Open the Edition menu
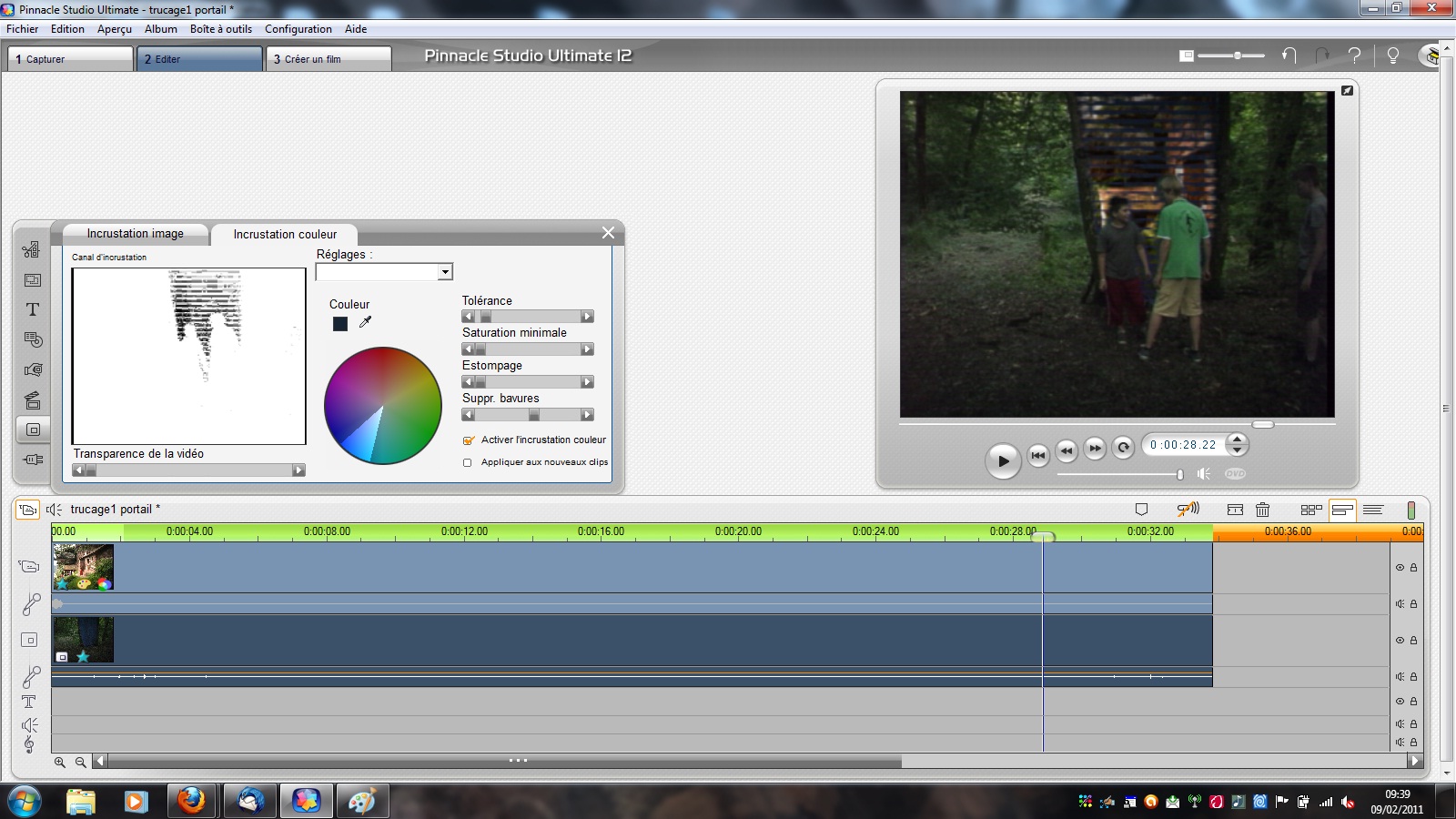 67,29
